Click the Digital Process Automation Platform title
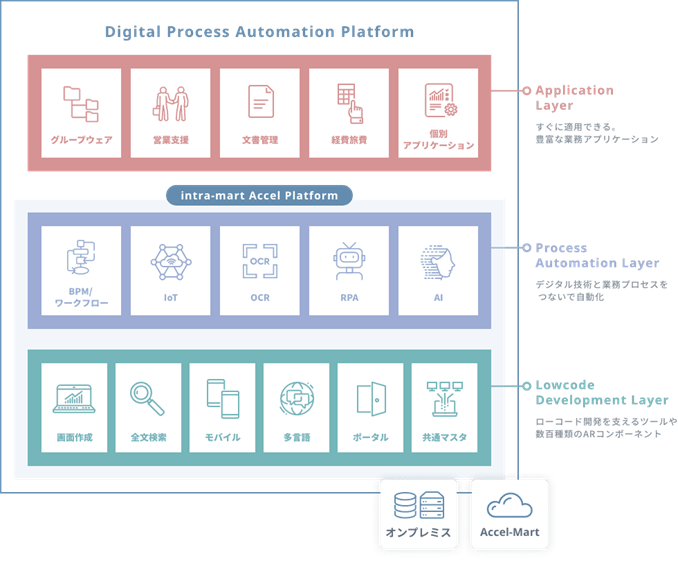 click(x=259, y=32)
